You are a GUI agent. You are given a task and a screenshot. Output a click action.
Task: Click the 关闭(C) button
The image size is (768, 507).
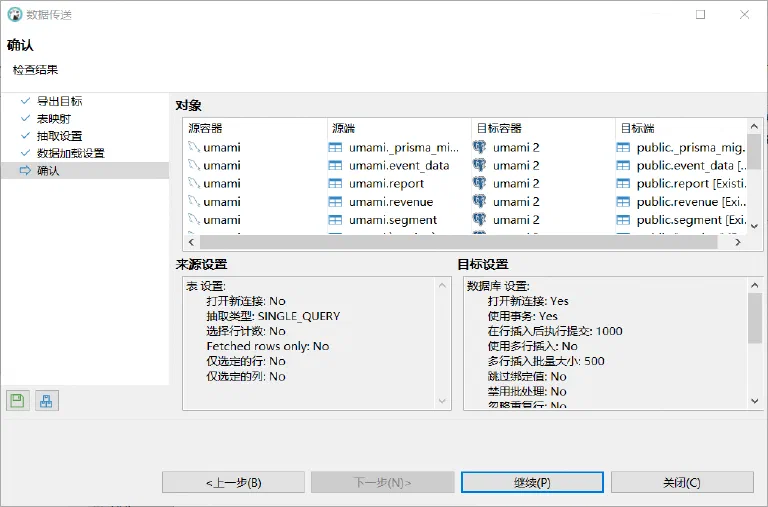coord(682,483)
